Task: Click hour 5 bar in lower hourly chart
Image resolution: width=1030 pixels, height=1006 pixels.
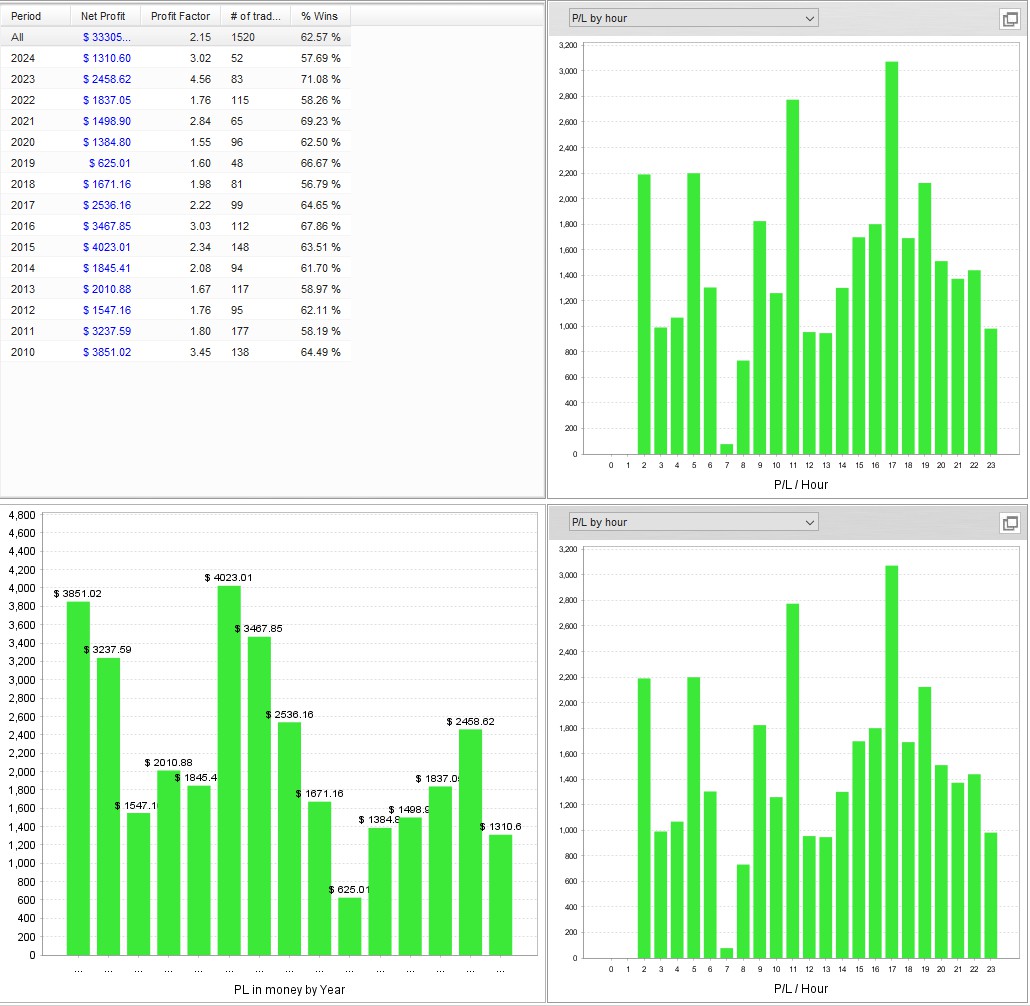Action: coord(694,817)
